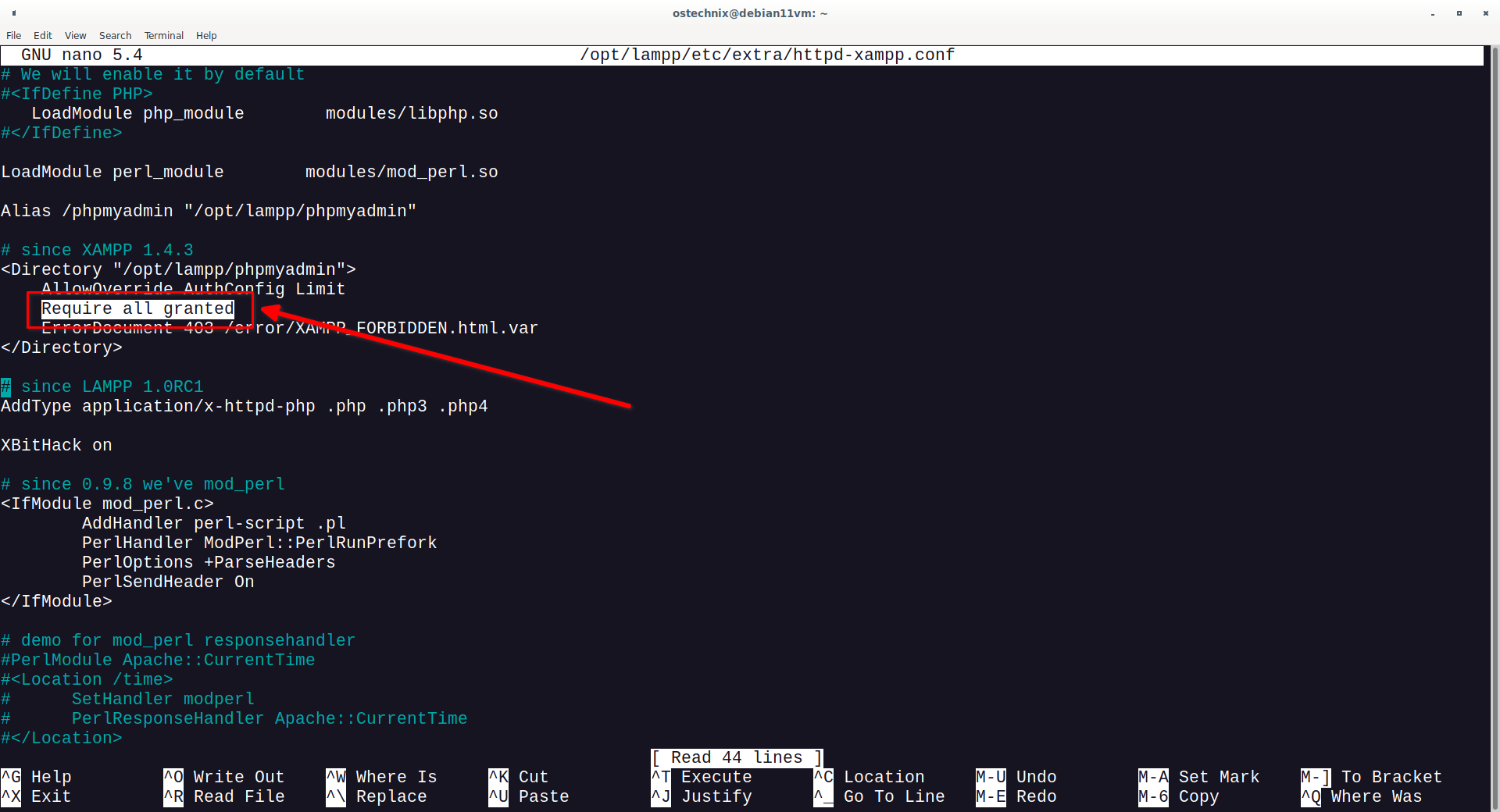Click the '# since 0.9.8 we've mod_perl' comment

[x=143, y=484]
